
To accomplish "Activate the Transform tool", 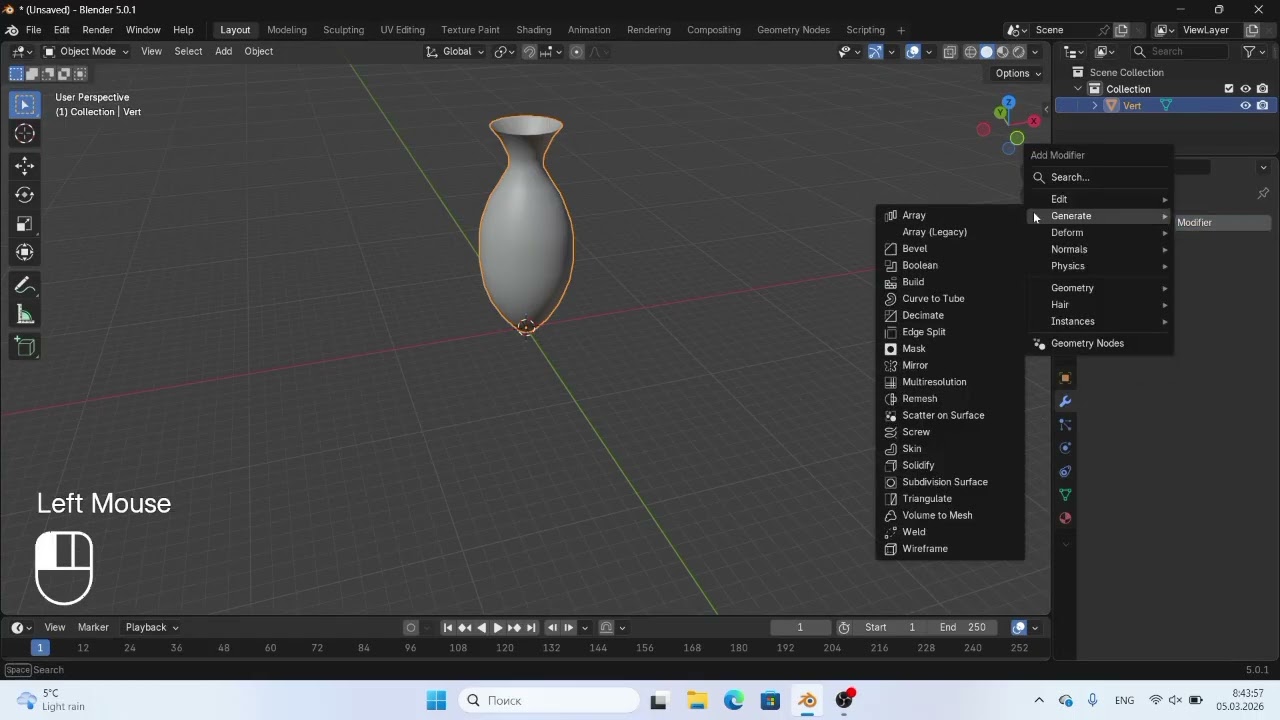I will pos(25,253).
